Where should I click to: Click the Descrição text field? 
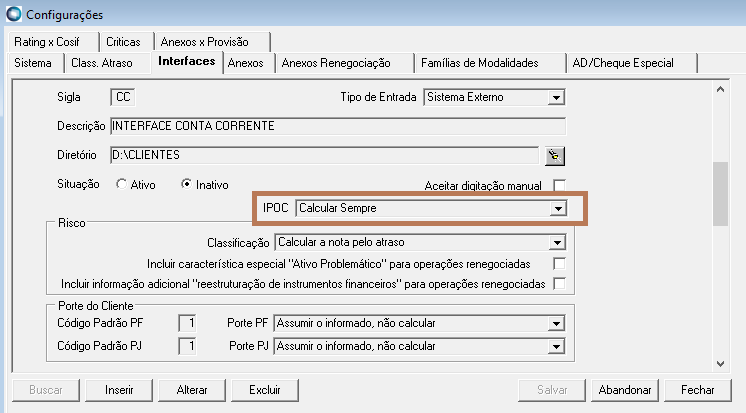coord(337,126)
